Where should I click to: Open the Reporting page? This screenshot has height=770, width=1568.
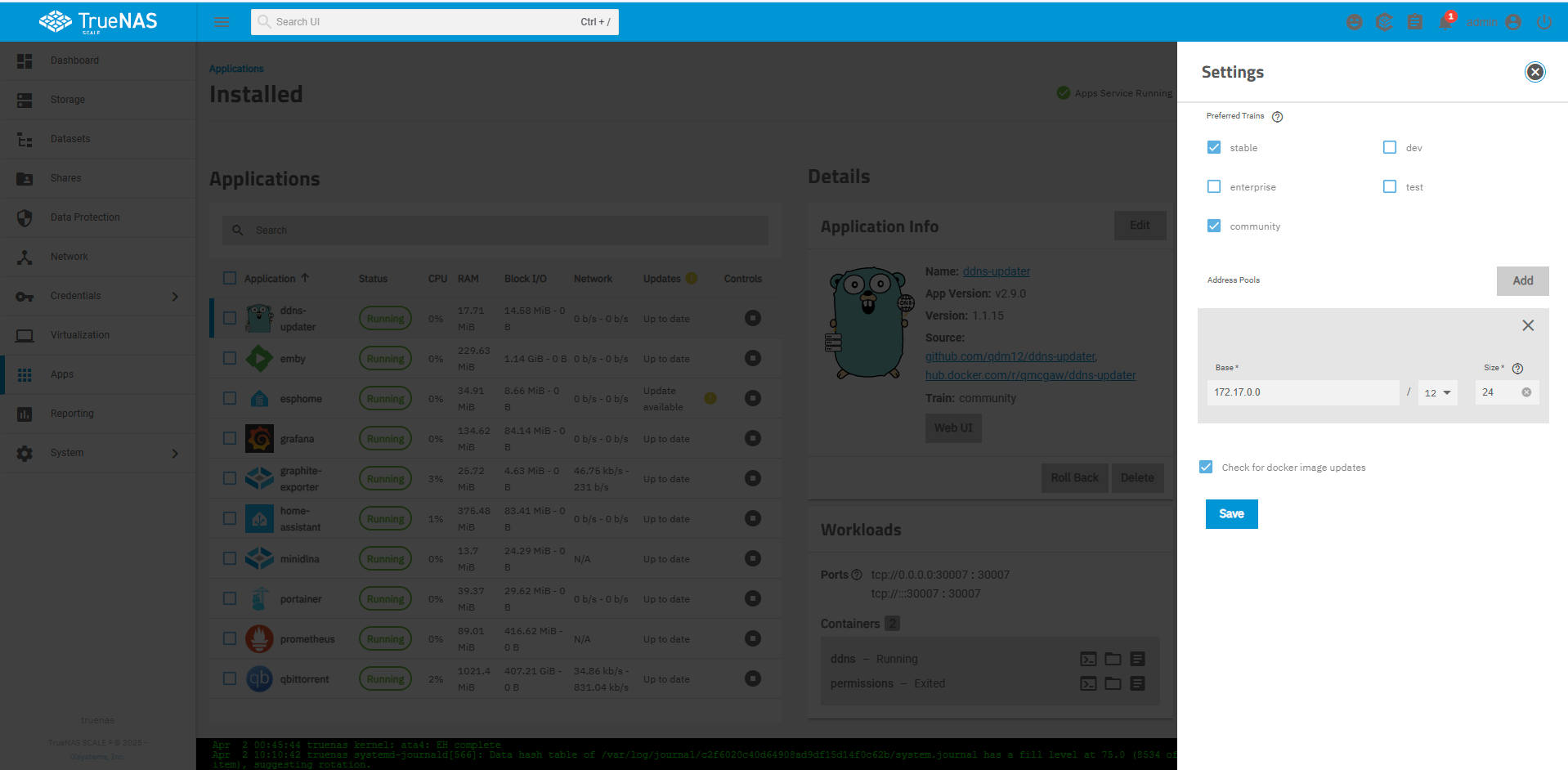pos(98,414)
